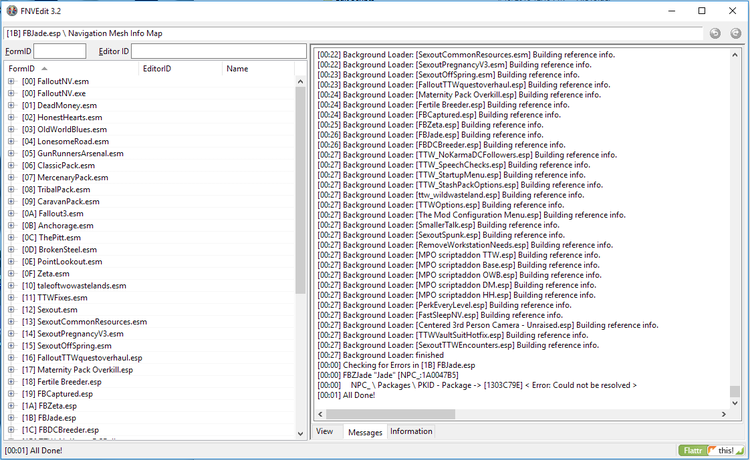Expand the [0A] Fallout3.esm node
Image resolution: width=750 pixels, height=460 pixels.
(11, 213)
